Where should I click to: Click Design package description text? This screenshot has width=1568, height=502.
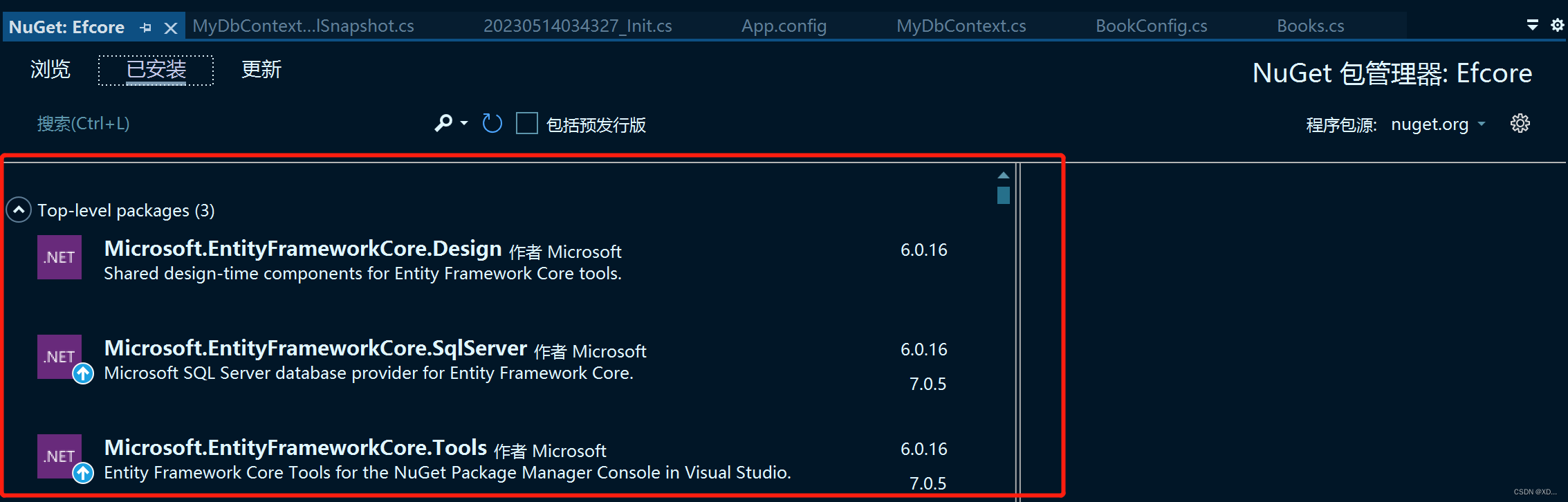coord(362,274)
